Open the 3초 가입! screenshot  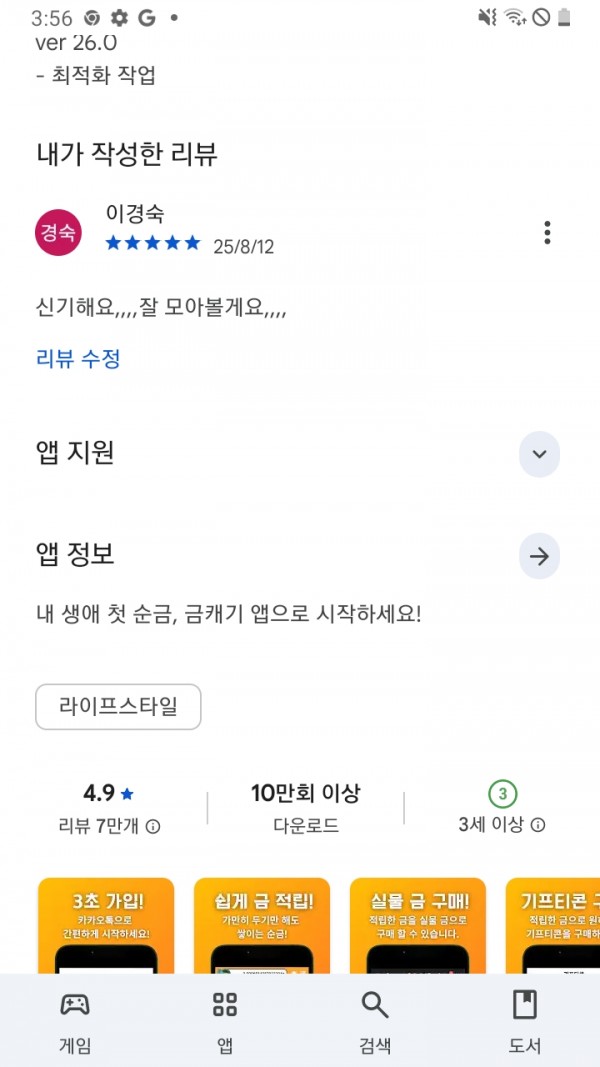click(x=106, y=925)
